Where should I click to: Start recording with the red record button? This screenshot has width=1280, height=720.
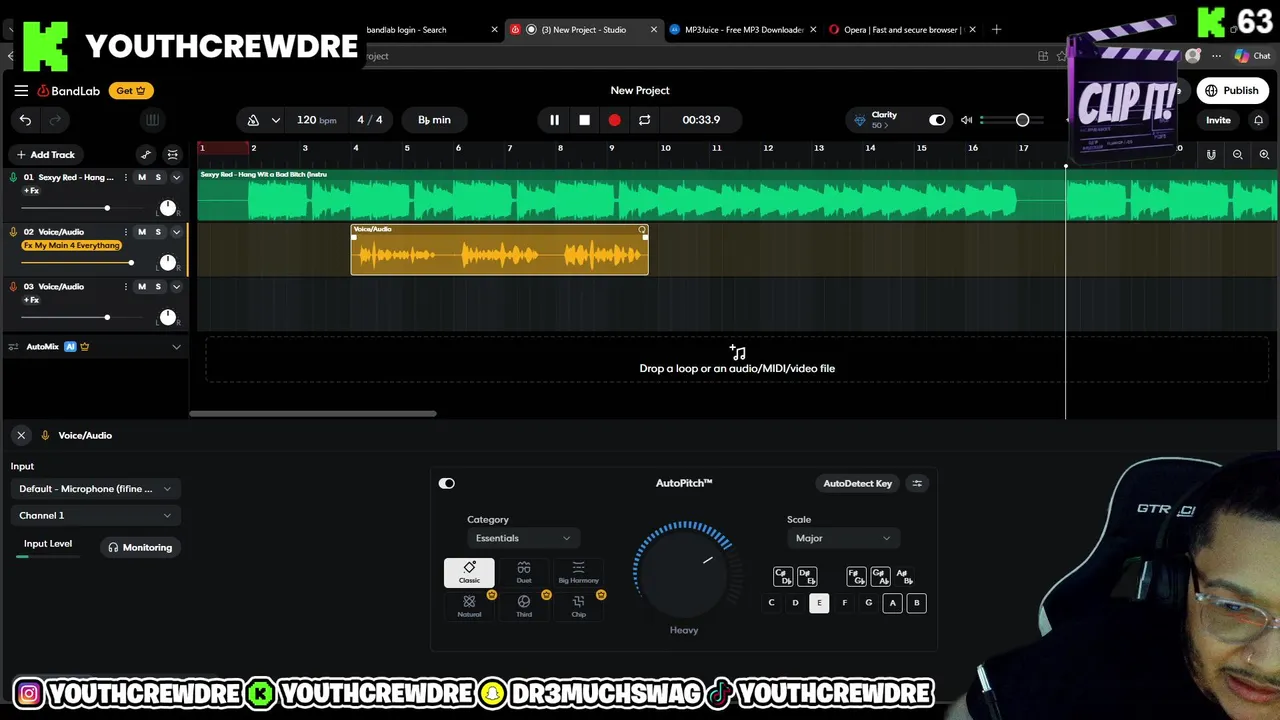coord(614,120)
